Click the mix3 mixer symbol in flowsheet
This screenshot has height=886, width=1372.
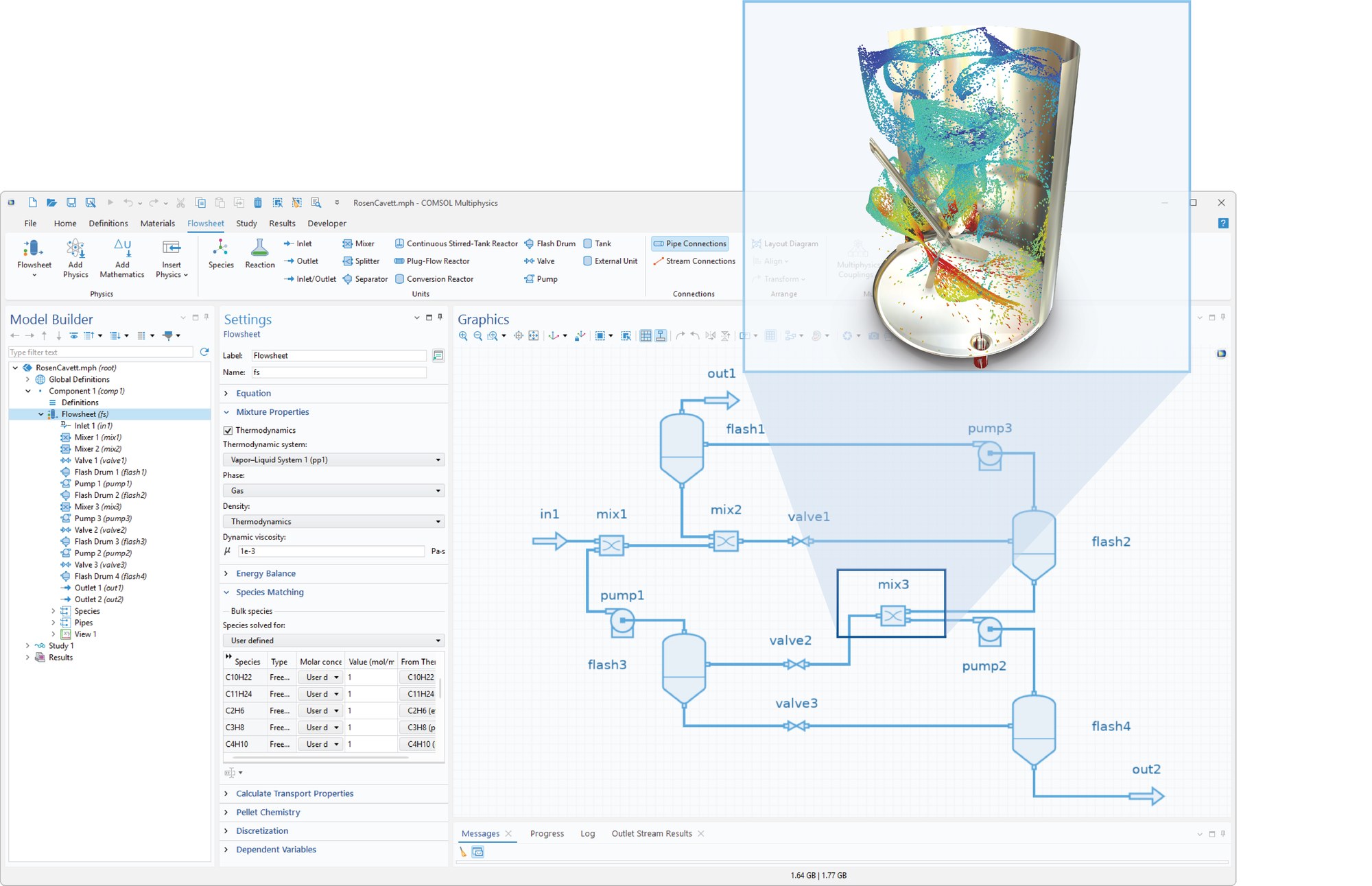pyautogui.click(x=892, y=616)
